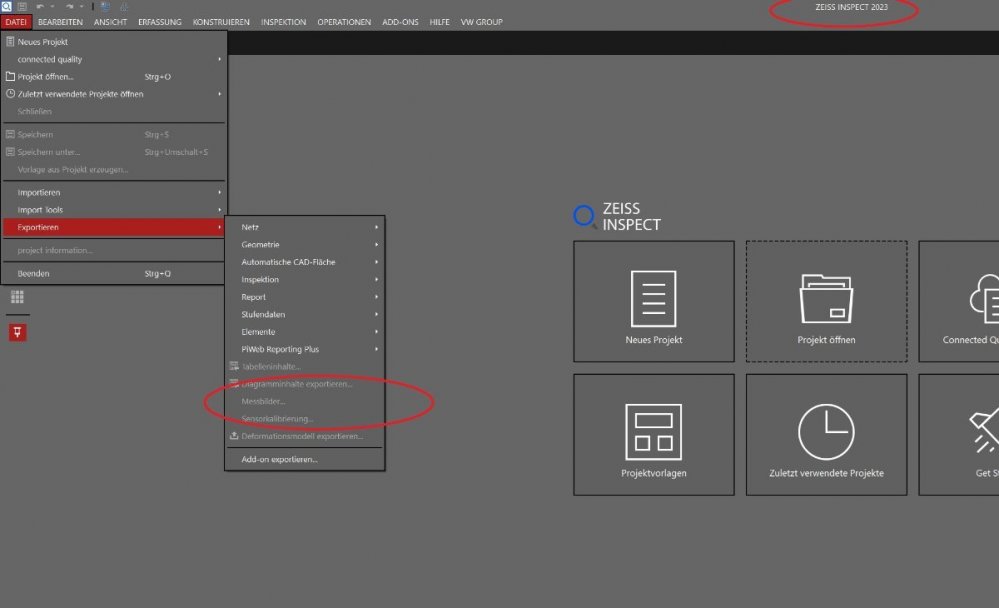Screen dimensions: 999x608
Task: Click the red pin icon in left sidebar
Action: (17, 333)
